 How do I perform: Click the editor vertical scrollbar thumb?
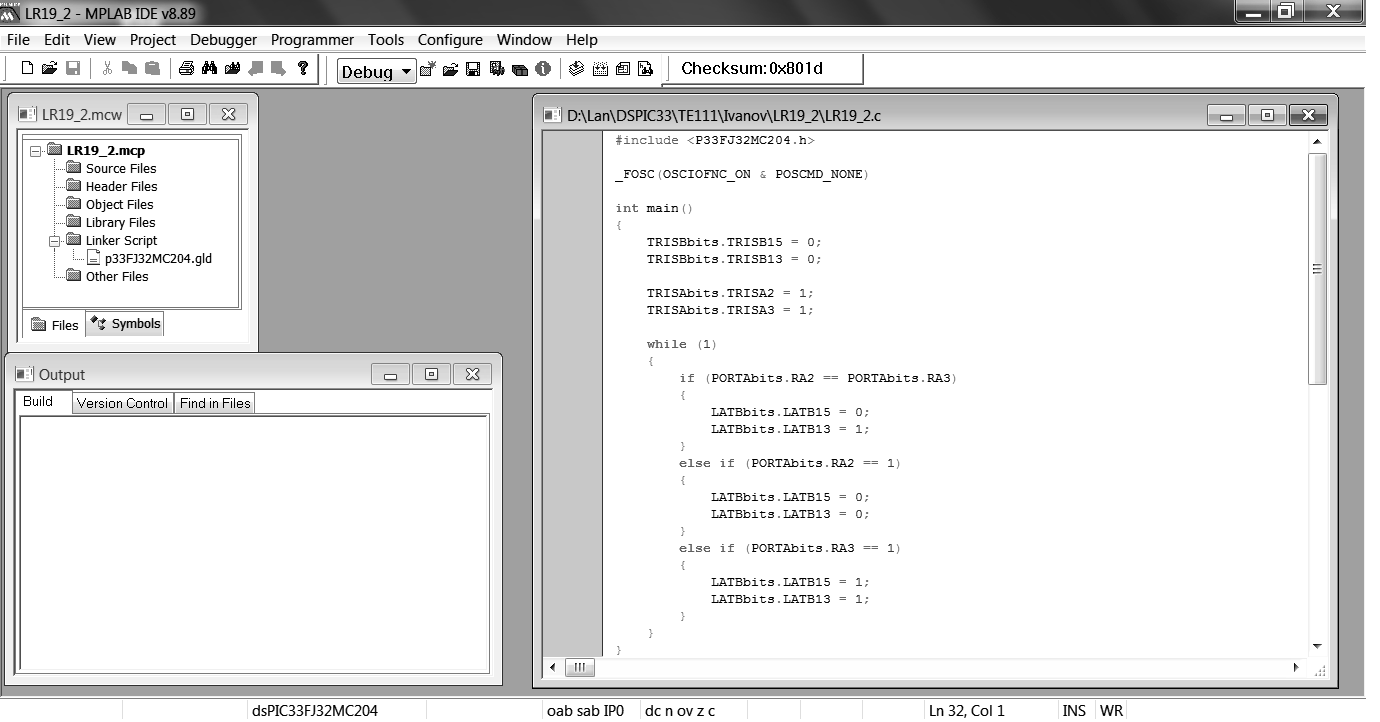pos(1317,268)
